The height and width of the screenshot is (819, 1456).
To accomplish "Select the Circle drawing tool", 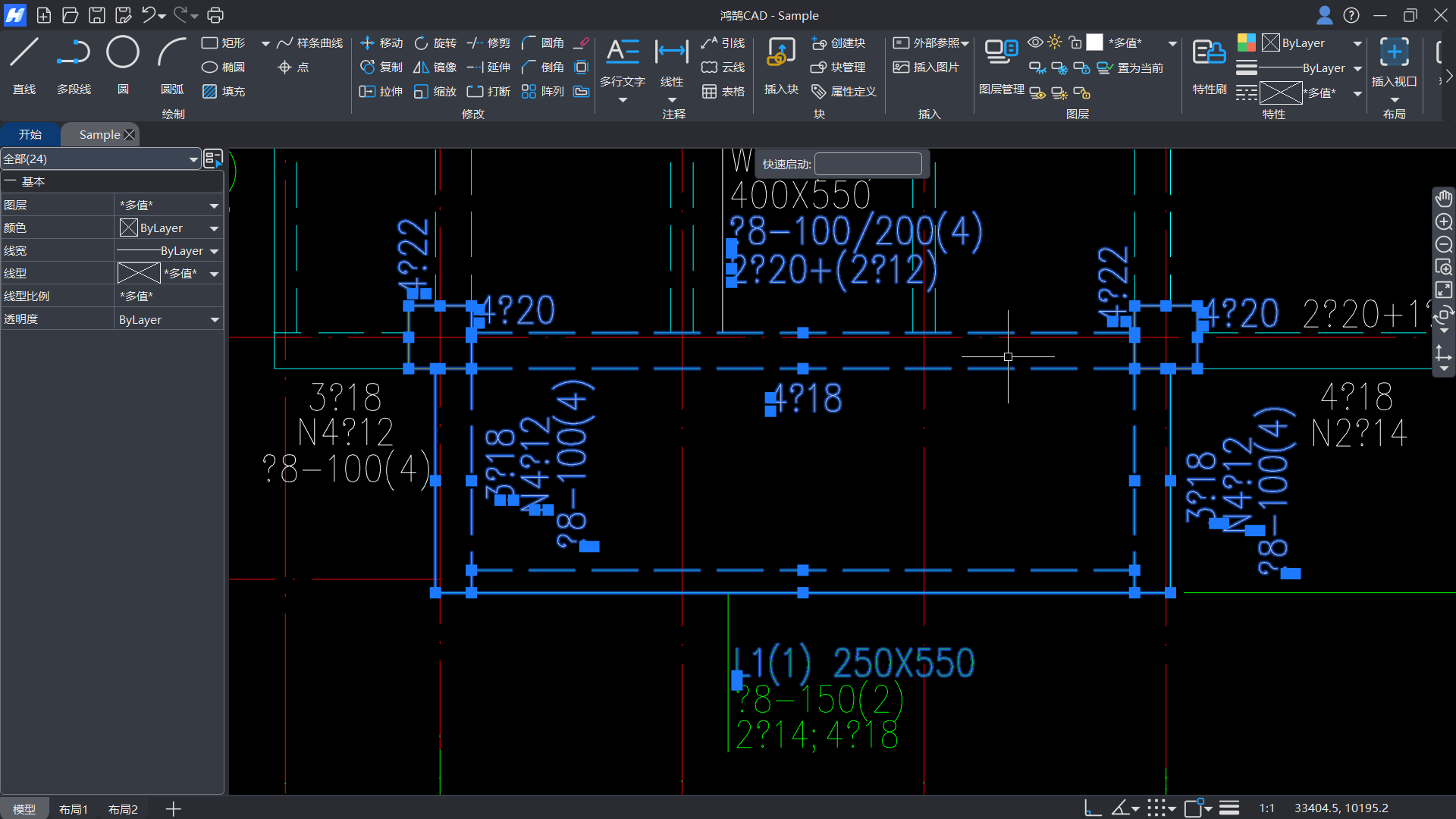I will coord(122,53).
